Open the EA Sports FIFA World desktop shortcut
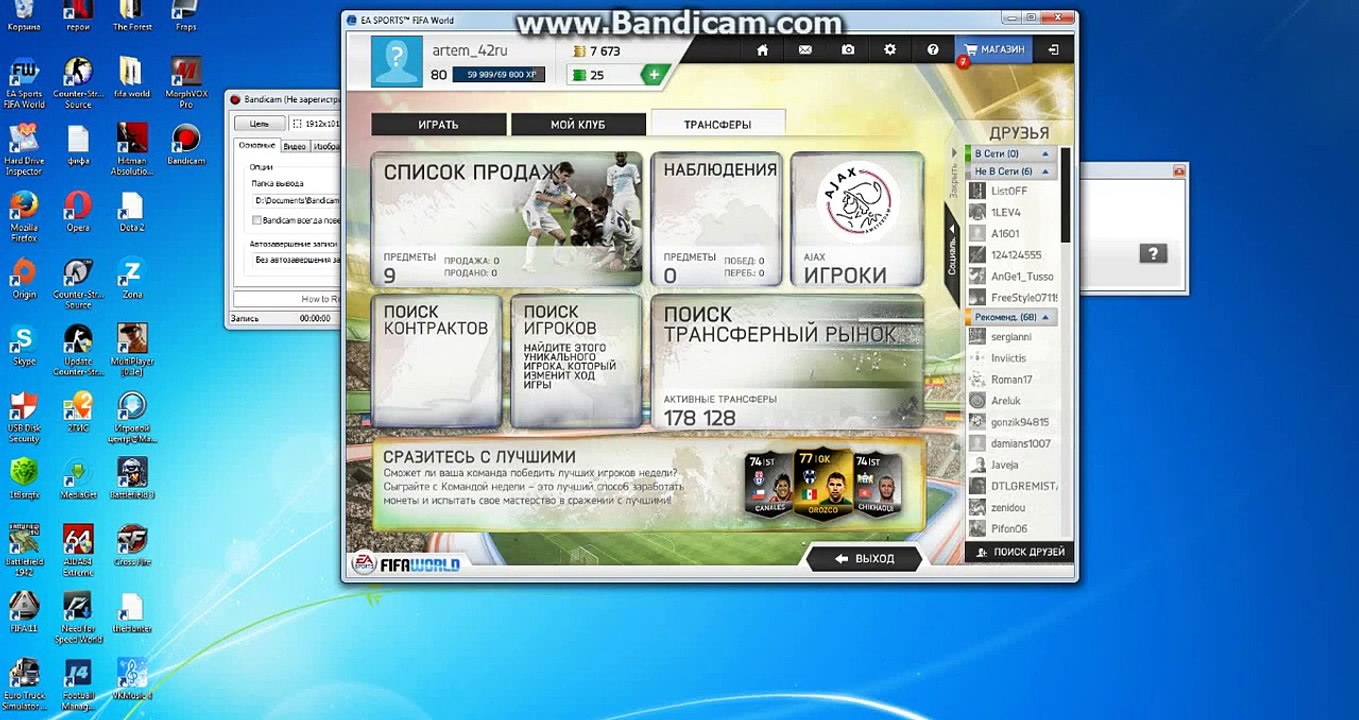Image resolution: width=1359 pixels, height=720 pixels. tap(24, 83)
